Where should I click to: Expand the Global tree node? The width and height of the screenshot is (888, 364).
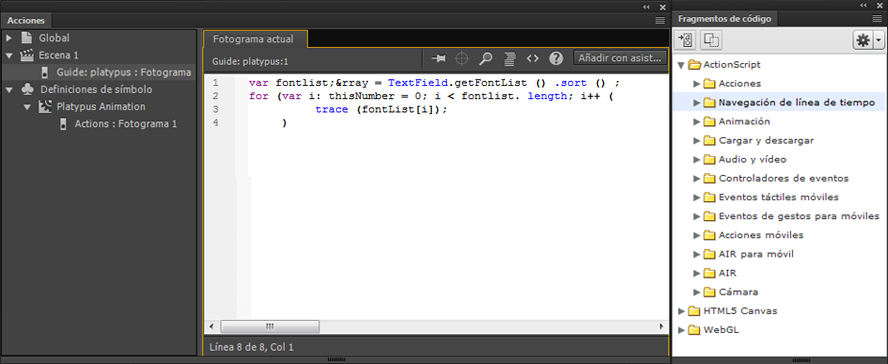coord(9,38)
